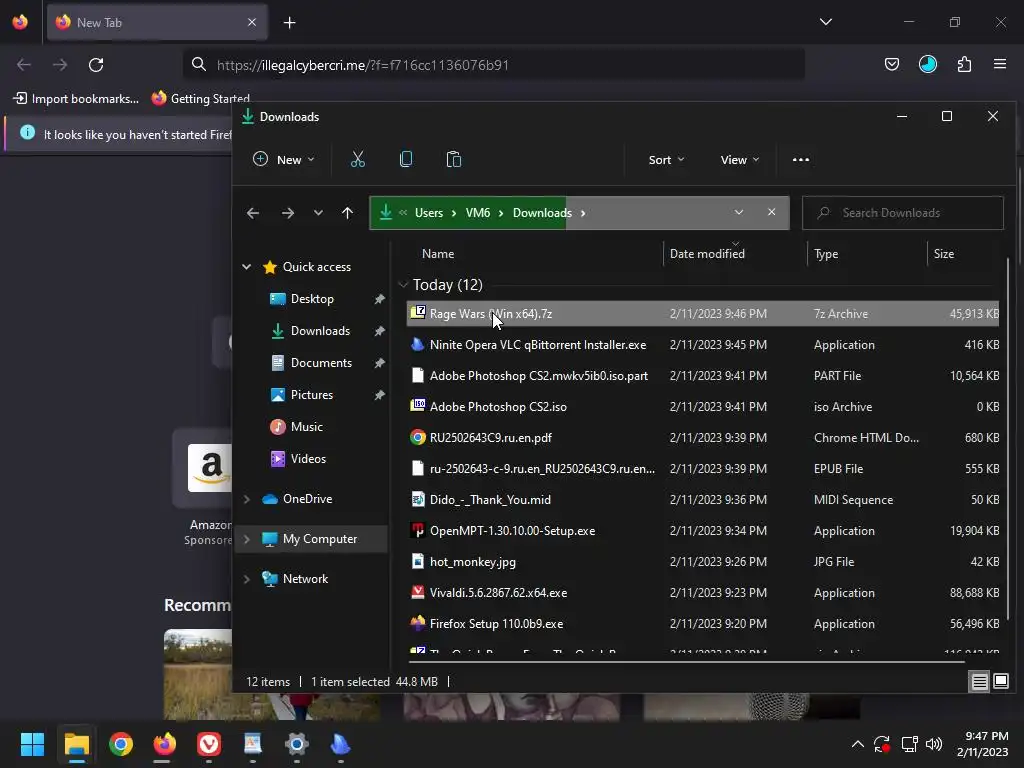Open Getting Started bookmark in Firefox
This screenshot has height=768, width=1024.
[x=200, y=99]
